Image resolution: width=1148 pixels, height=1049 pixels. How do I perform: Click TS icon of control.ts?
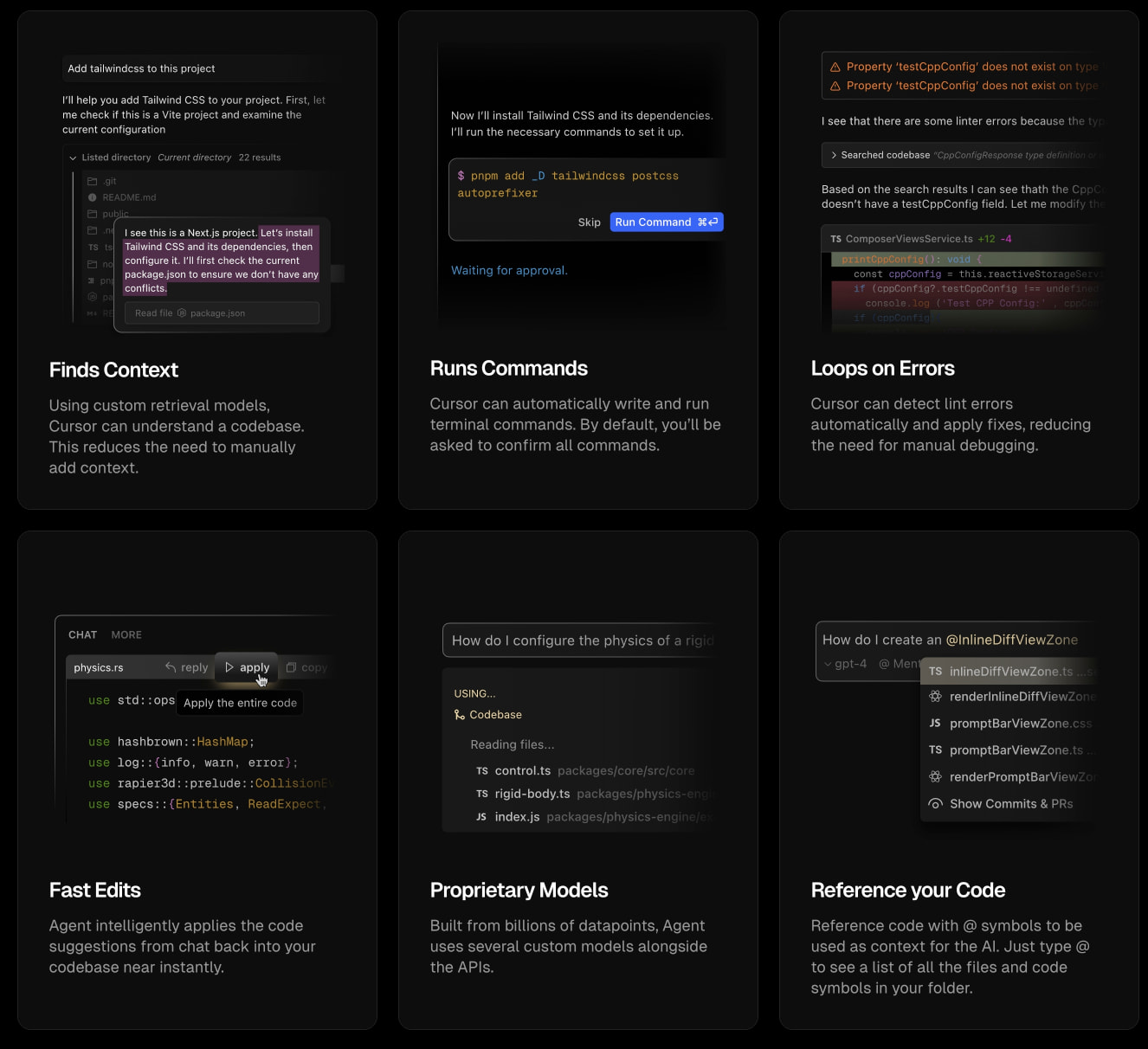click(482, 771)
